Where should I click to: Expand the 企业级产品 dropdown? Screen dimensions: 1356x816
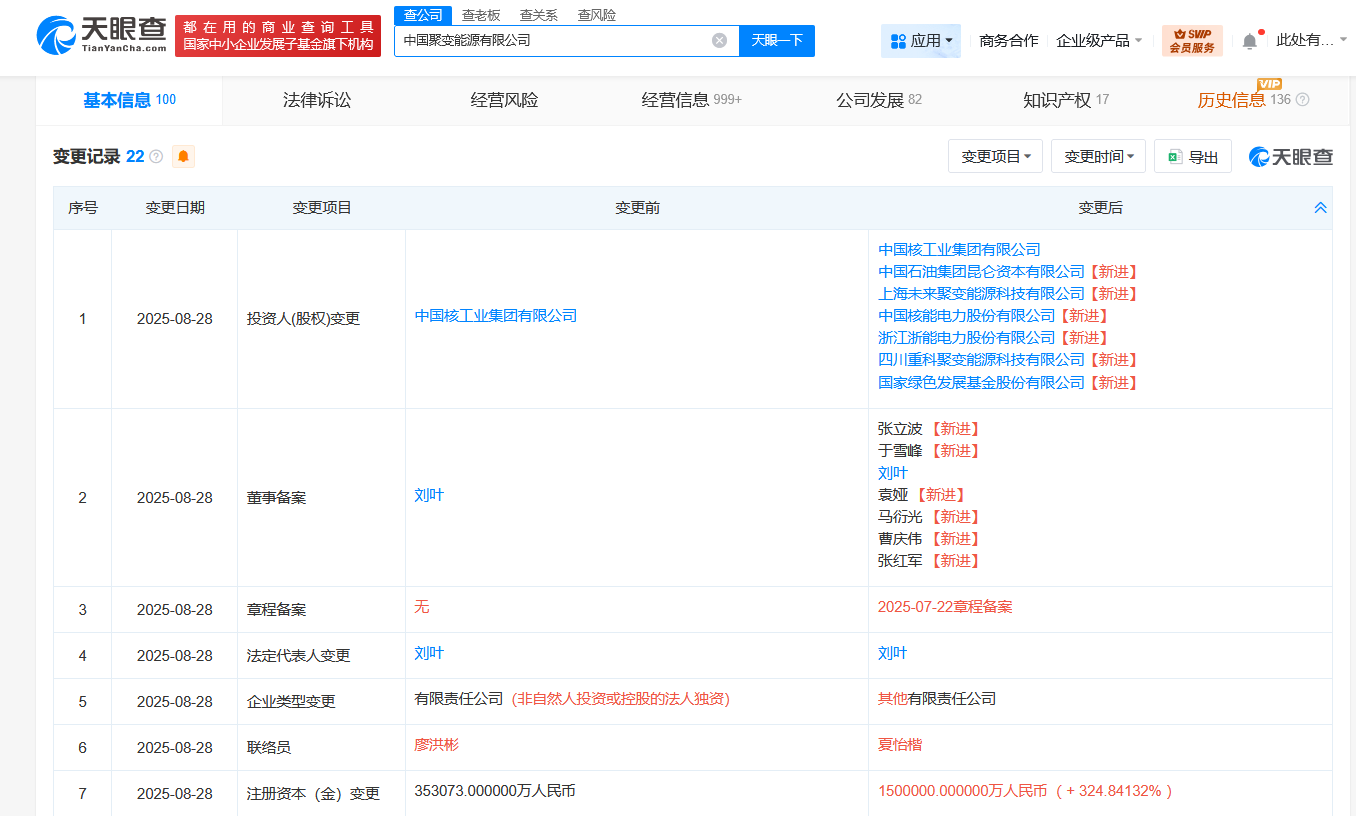[x=1096, y=39]
